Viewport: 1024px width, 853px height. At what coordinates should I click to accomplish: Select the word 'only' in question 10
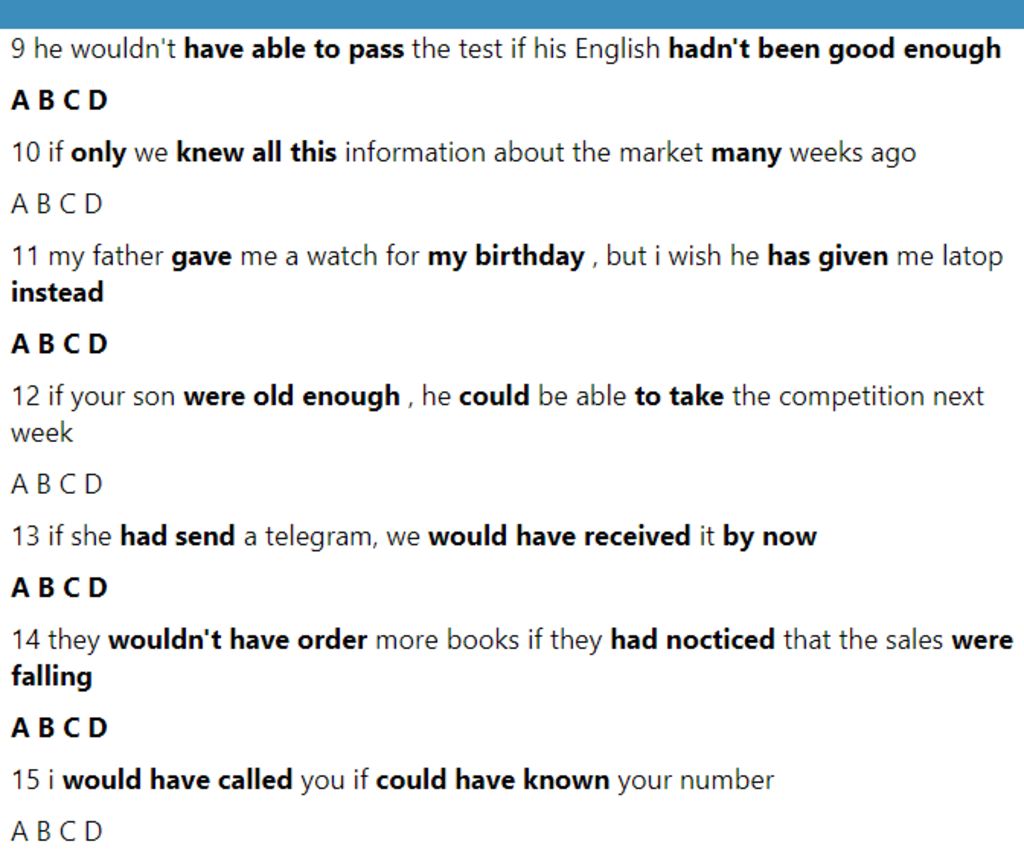[x=98, y=153]
